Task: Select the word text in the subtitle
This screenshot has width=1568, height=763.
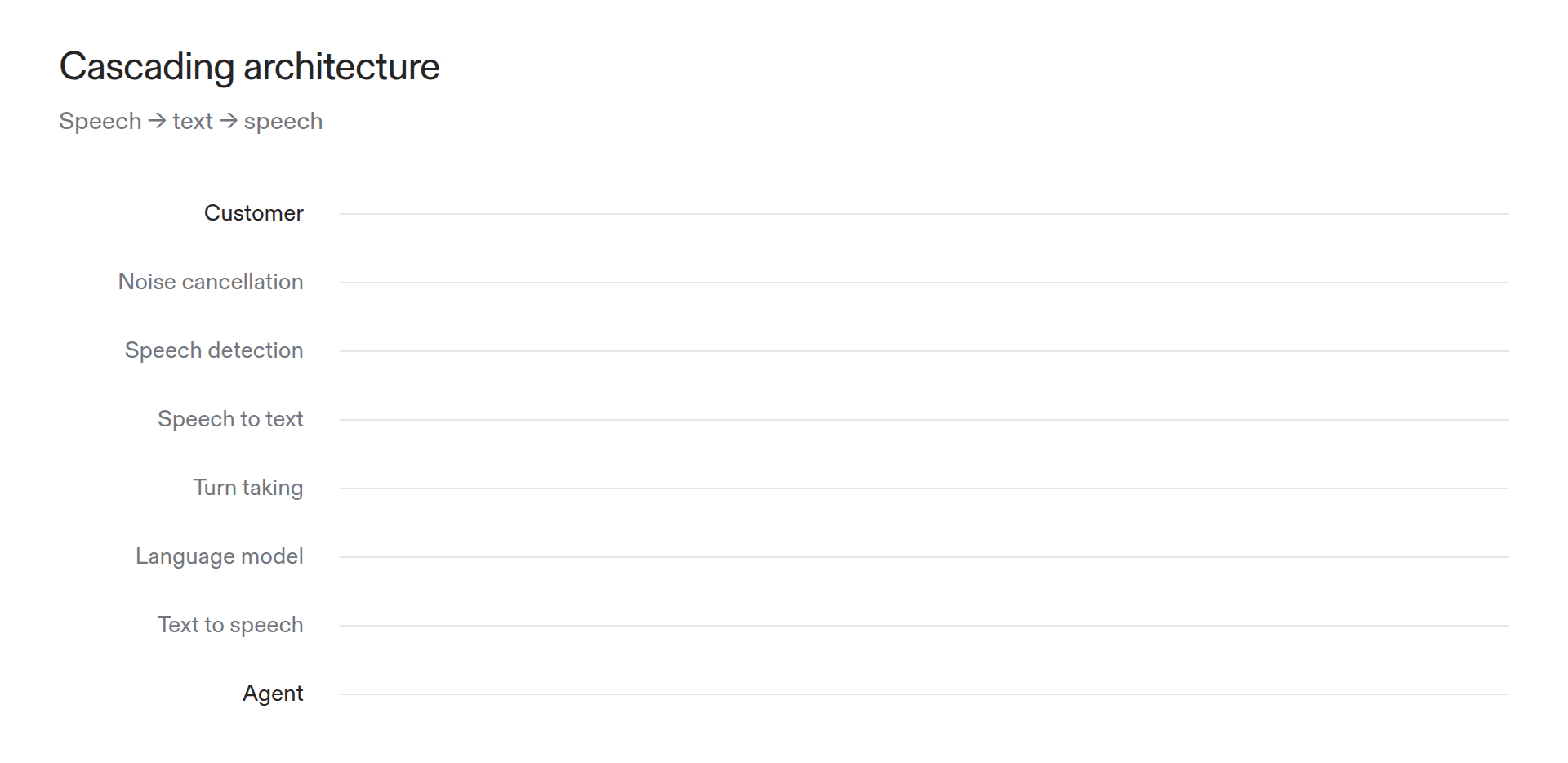Action: (193, 121)
